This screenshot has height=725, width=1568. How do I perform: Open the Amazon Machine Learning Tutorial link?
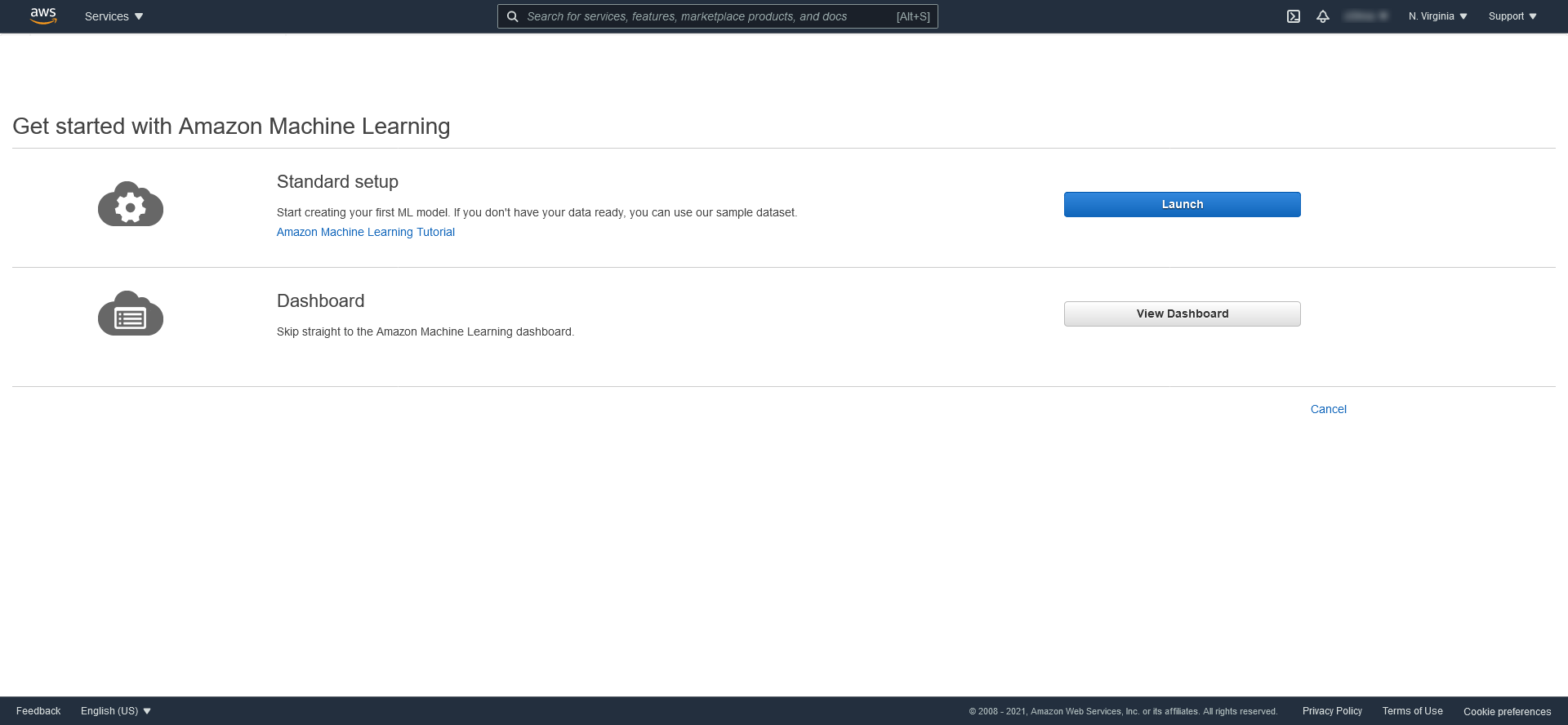pos(366,232)
